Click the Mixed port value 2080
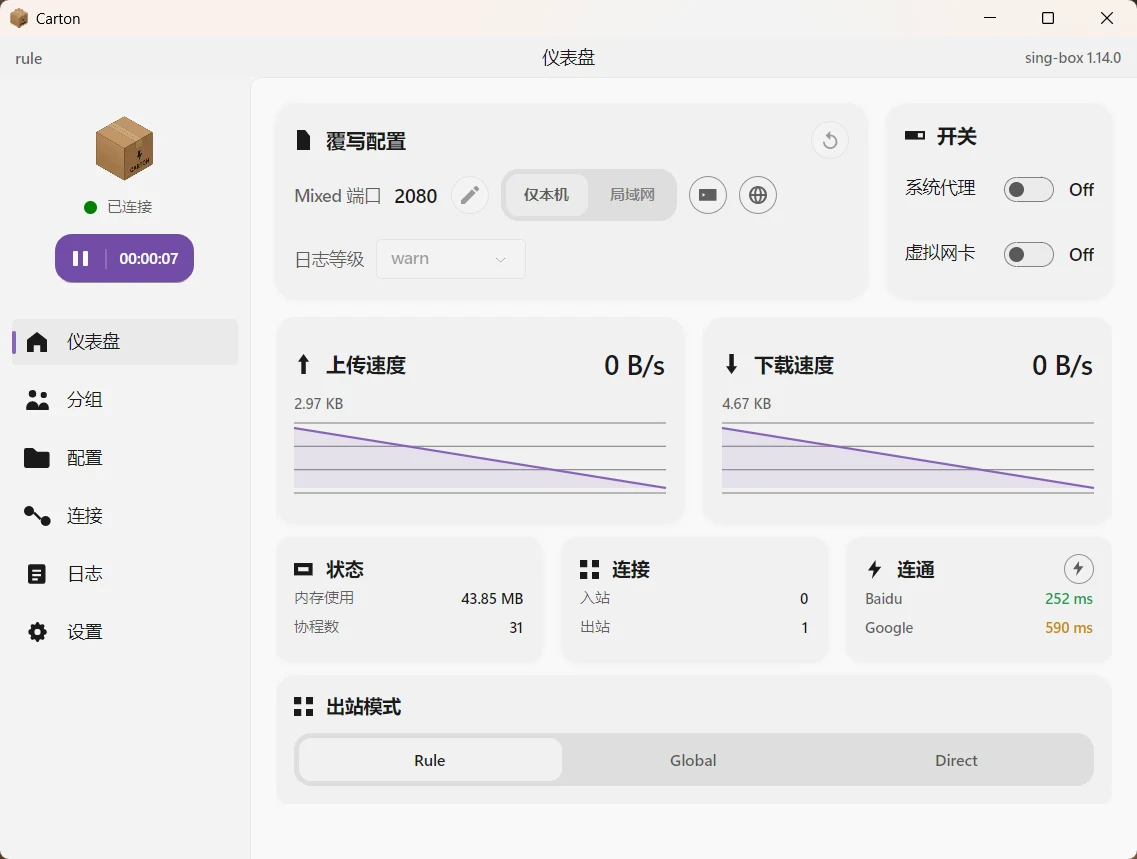1137x859 pixels. pos(415,196)
